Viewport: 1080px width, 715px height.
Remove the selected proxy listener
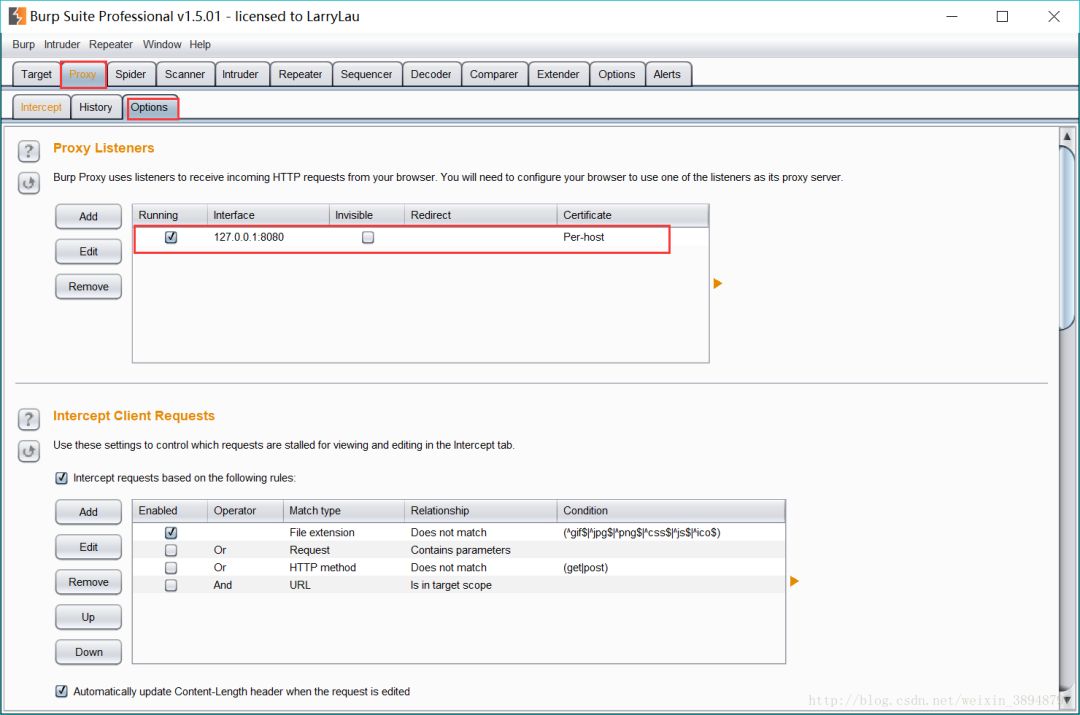[x=88, y=287]
